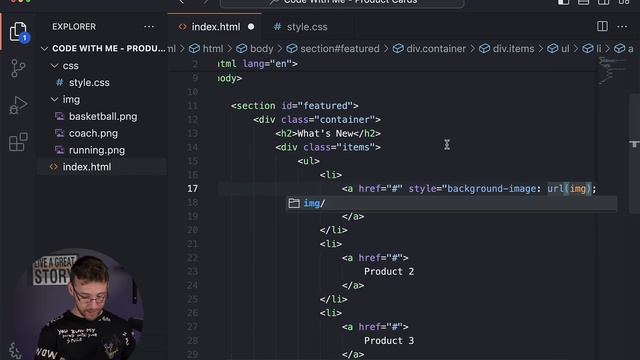Click the div.items breadcrumb
640x360 pixels.
point(507,49)
